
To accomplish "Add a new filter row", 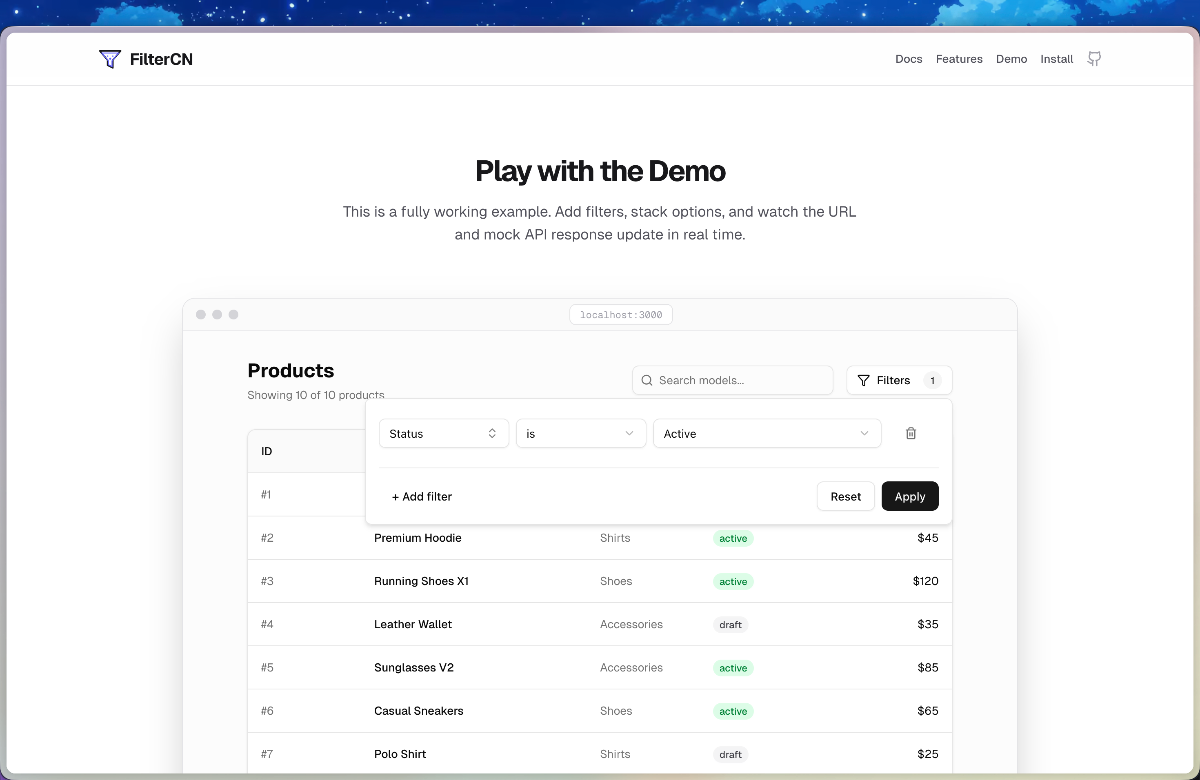I will point(421,496).
